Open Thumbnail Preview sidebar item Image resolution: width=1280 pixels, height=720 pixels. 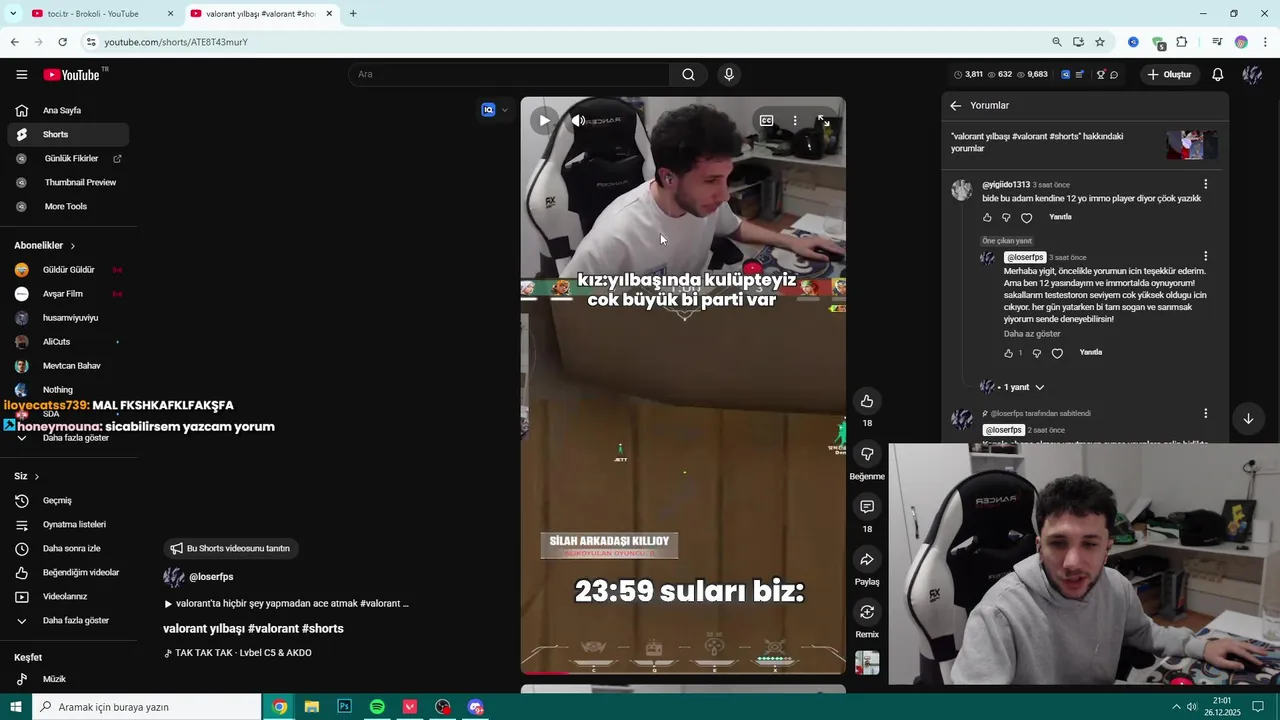pyautogui.click(x=68, y=182)
